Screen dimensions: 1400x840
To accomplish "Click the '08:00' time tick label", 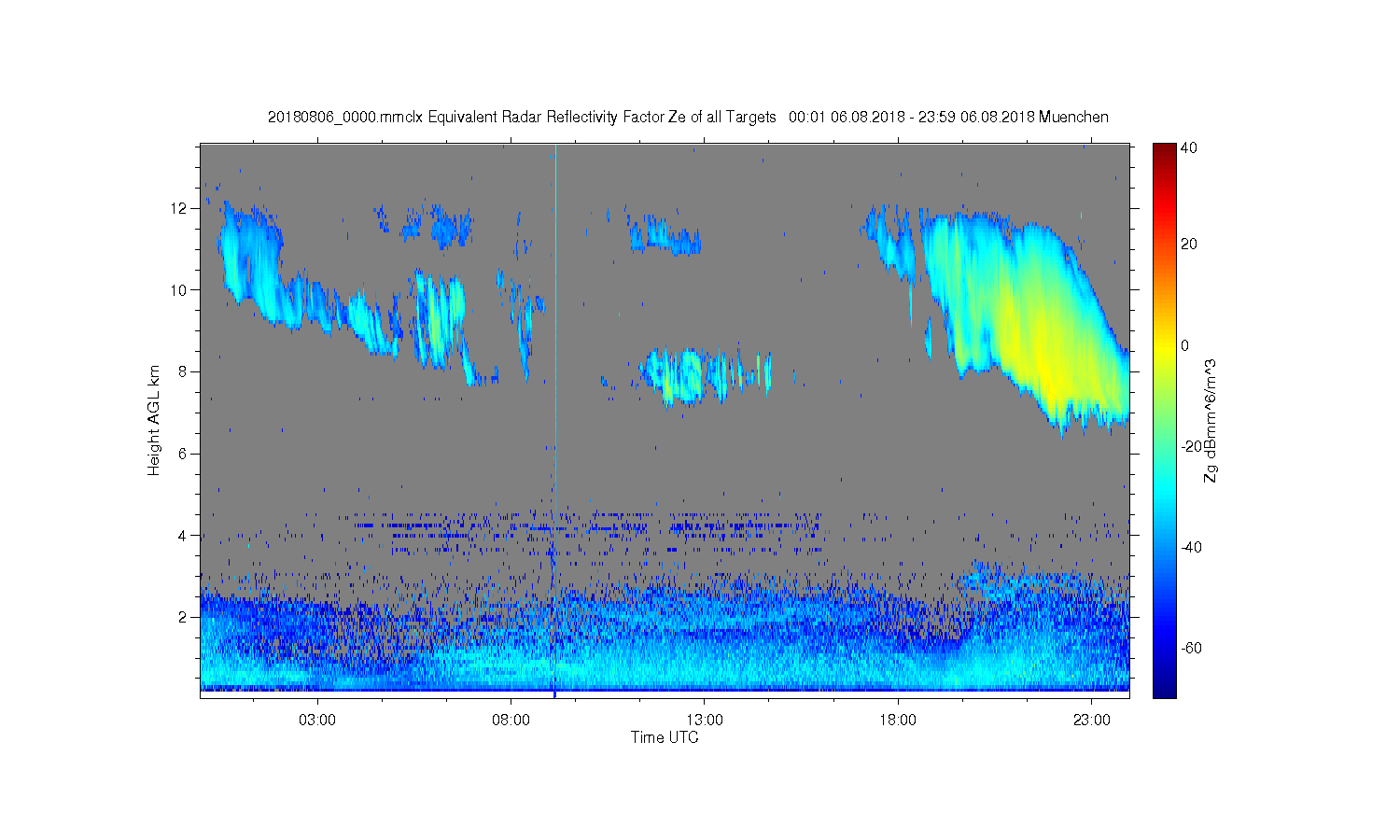I will [x=511, y=720].
